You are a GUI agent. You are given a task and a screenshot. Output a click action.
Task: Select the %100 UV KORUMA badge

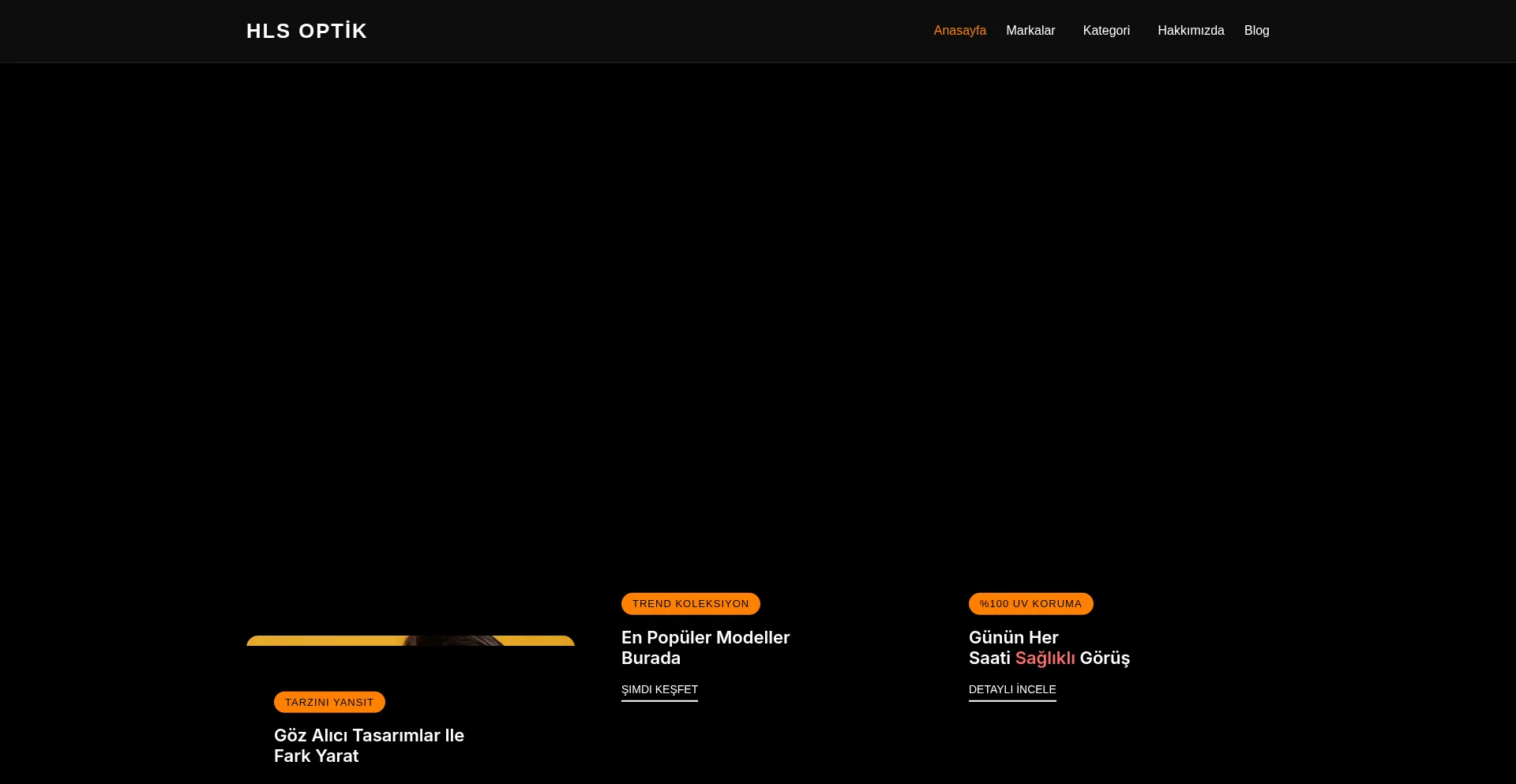click(x=1030, y=604)
